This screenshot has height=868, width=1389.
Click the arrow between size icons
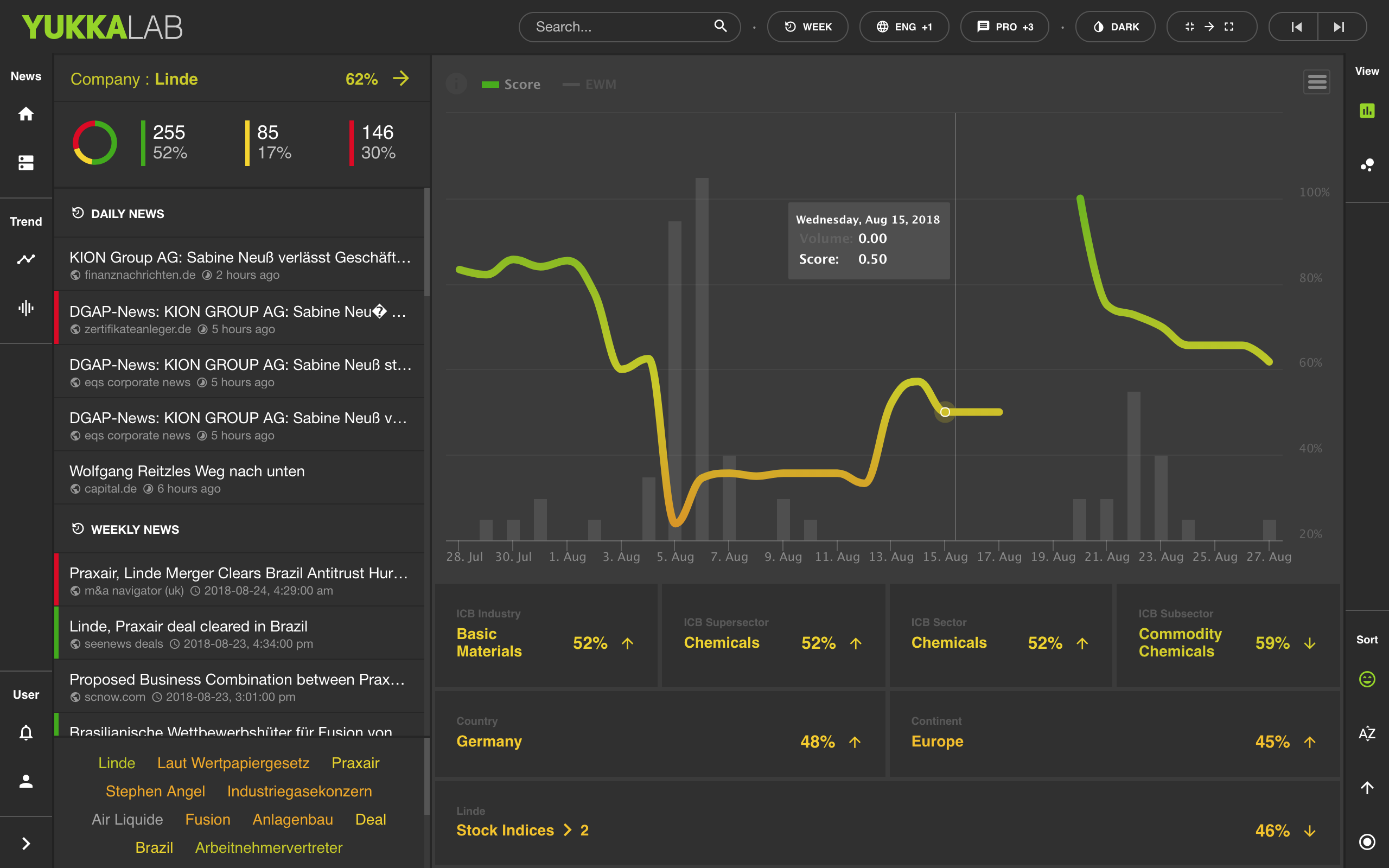pyautogui.click(x=1209, y=27)
